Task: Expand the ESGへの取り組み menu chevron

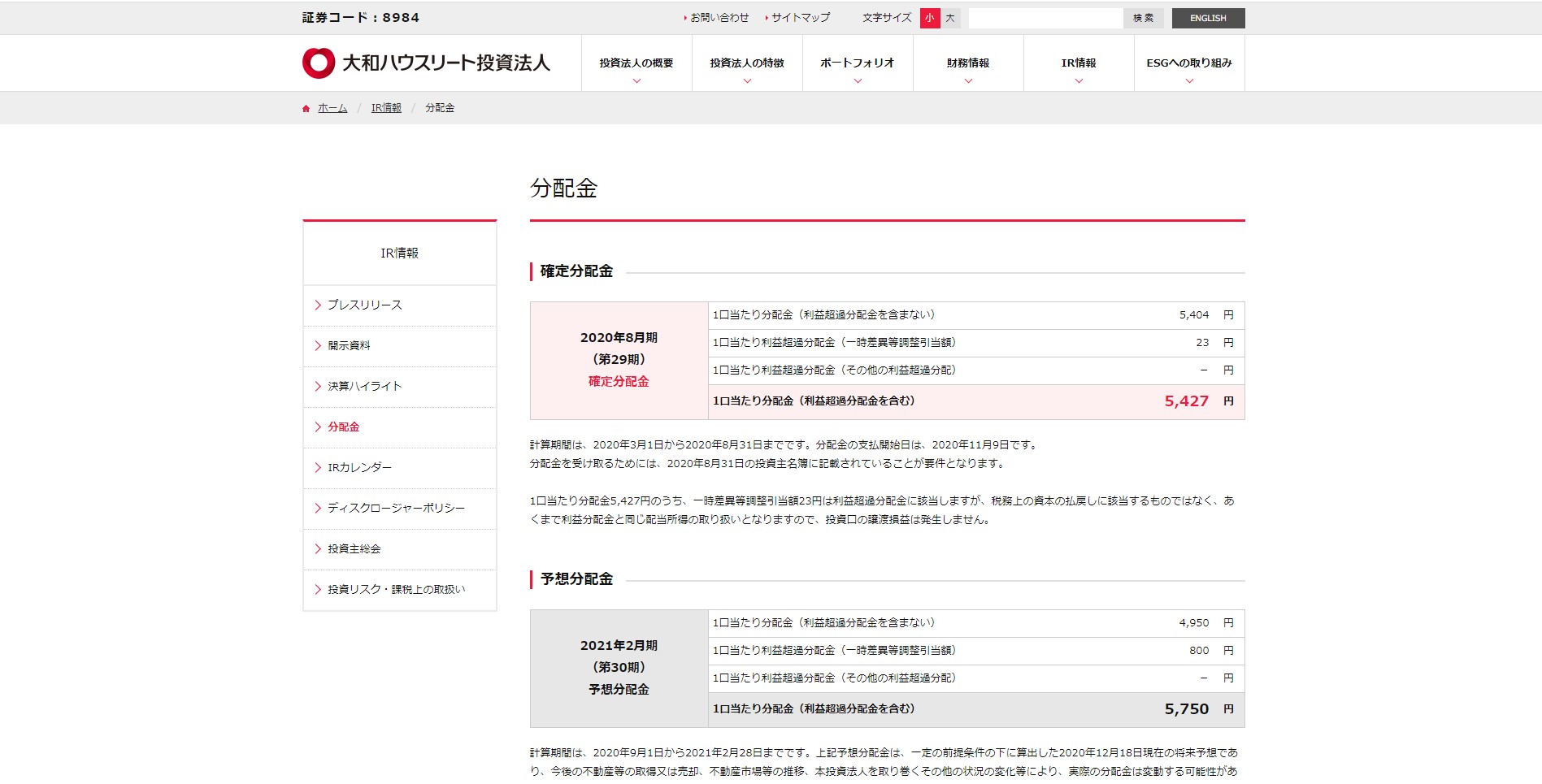Action: point(1189,81)
